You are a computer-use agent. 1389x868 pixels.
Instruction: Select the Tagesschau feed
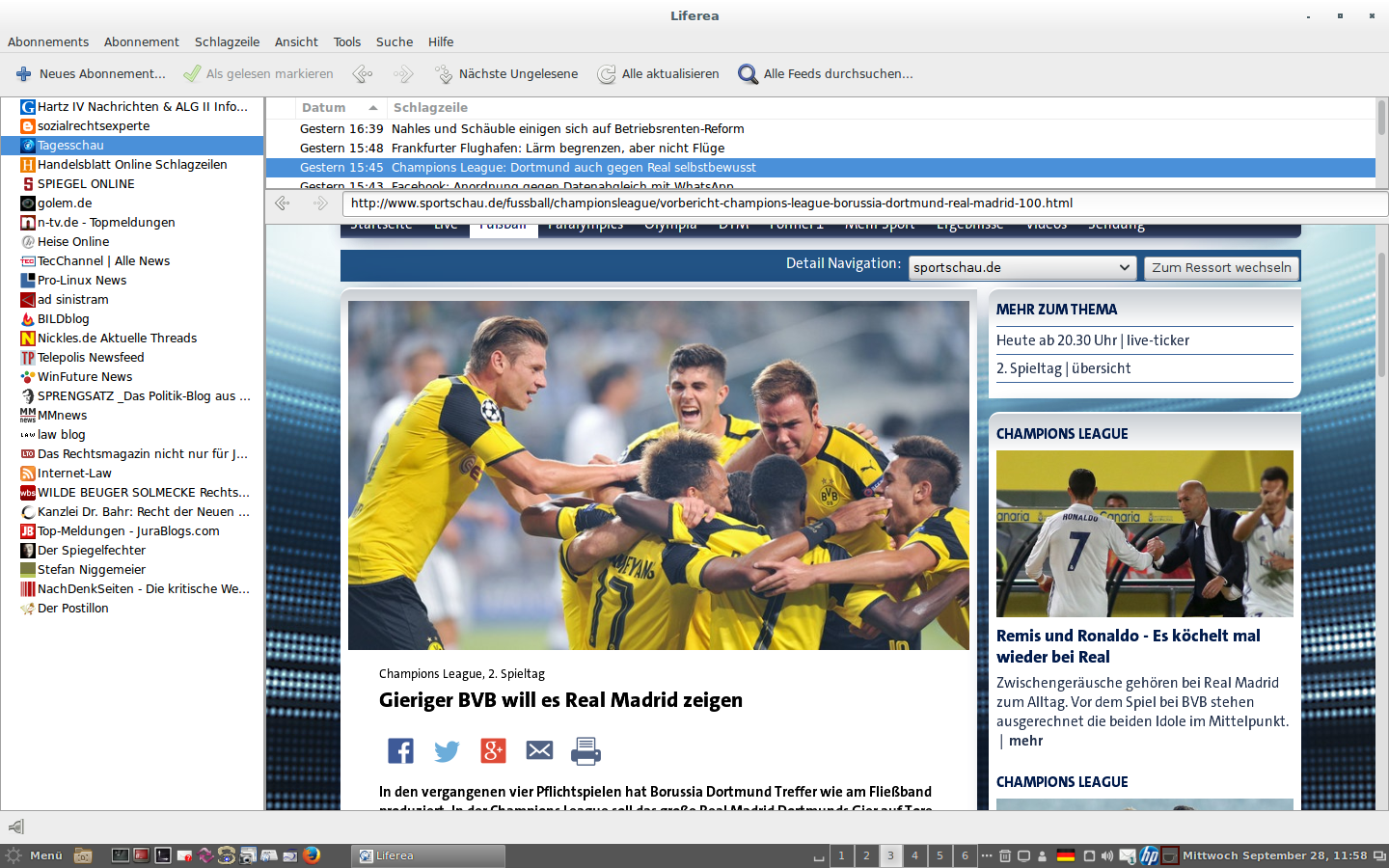pos(132,145)
